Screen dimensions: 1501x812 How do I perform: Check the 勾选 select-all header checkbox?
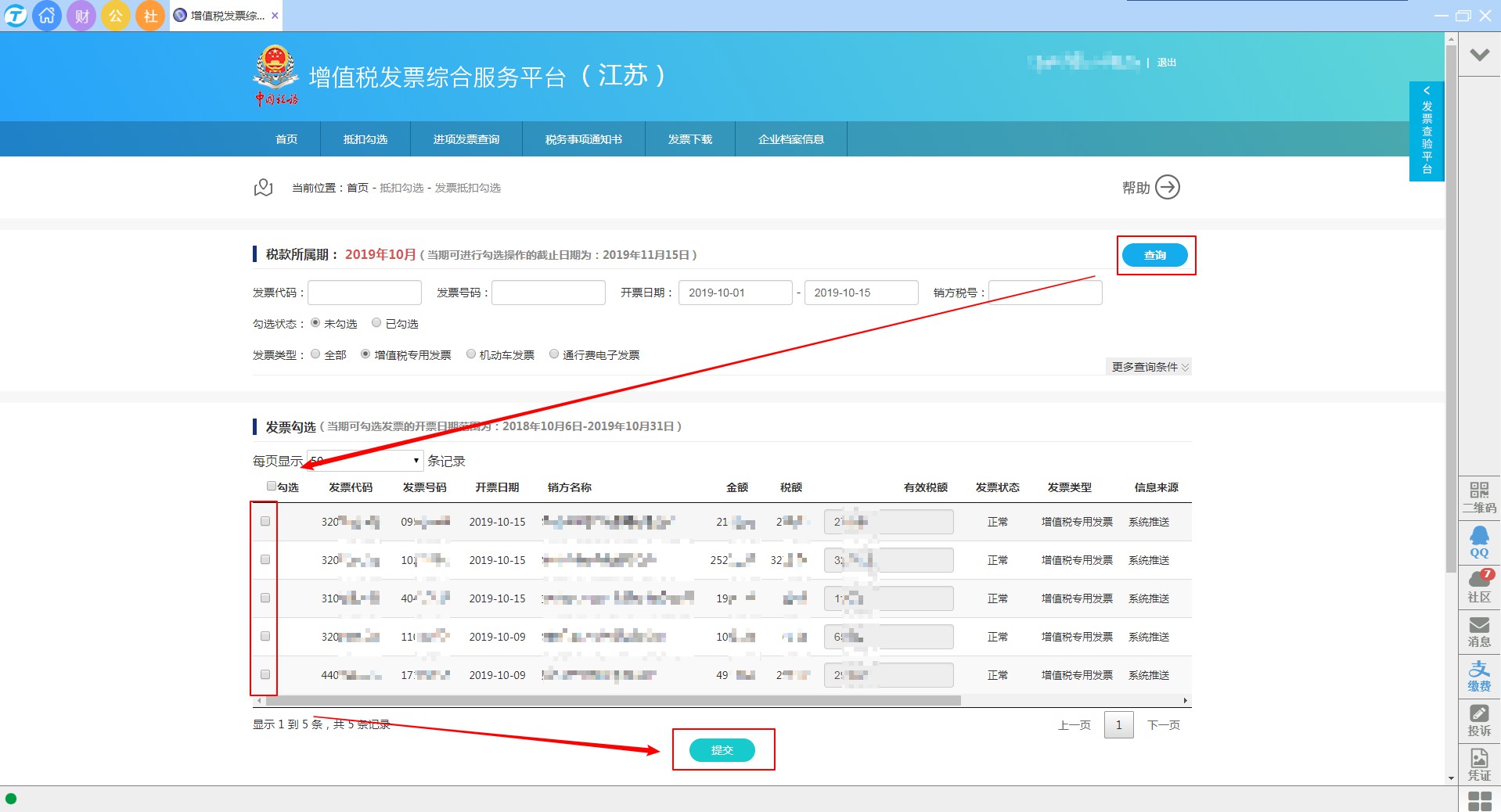[272, 487]
